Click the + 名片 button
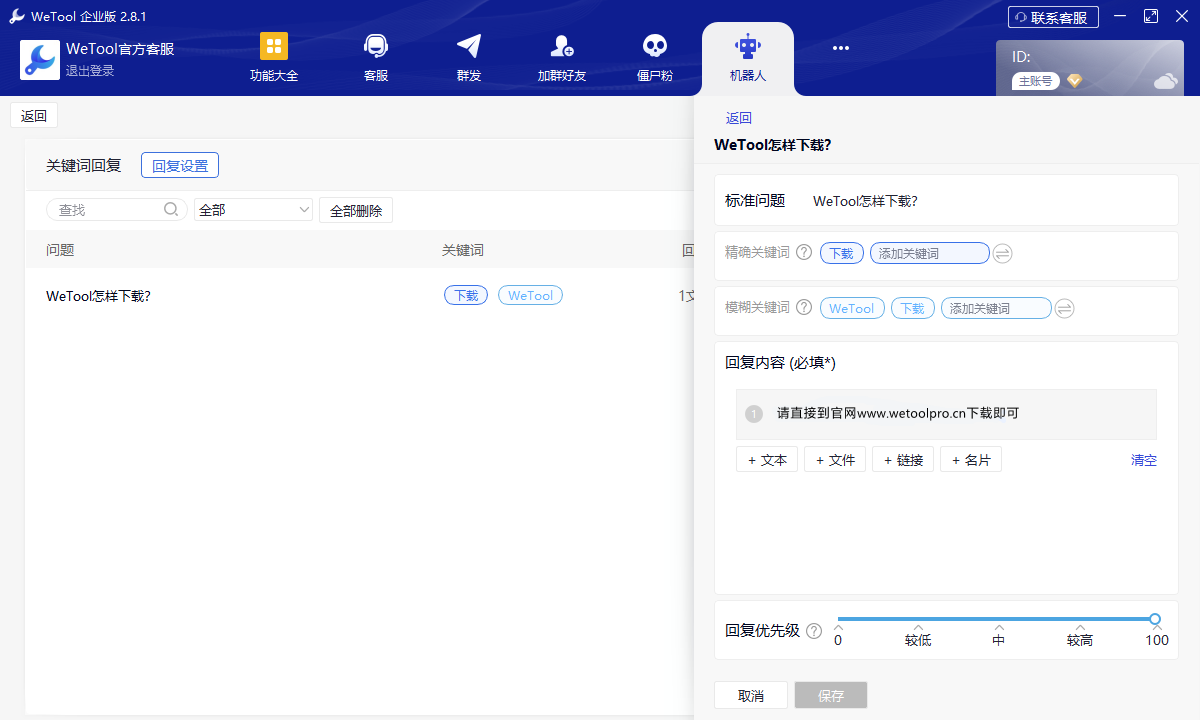Screen dimensions: 1200x720 coord(971,460)
